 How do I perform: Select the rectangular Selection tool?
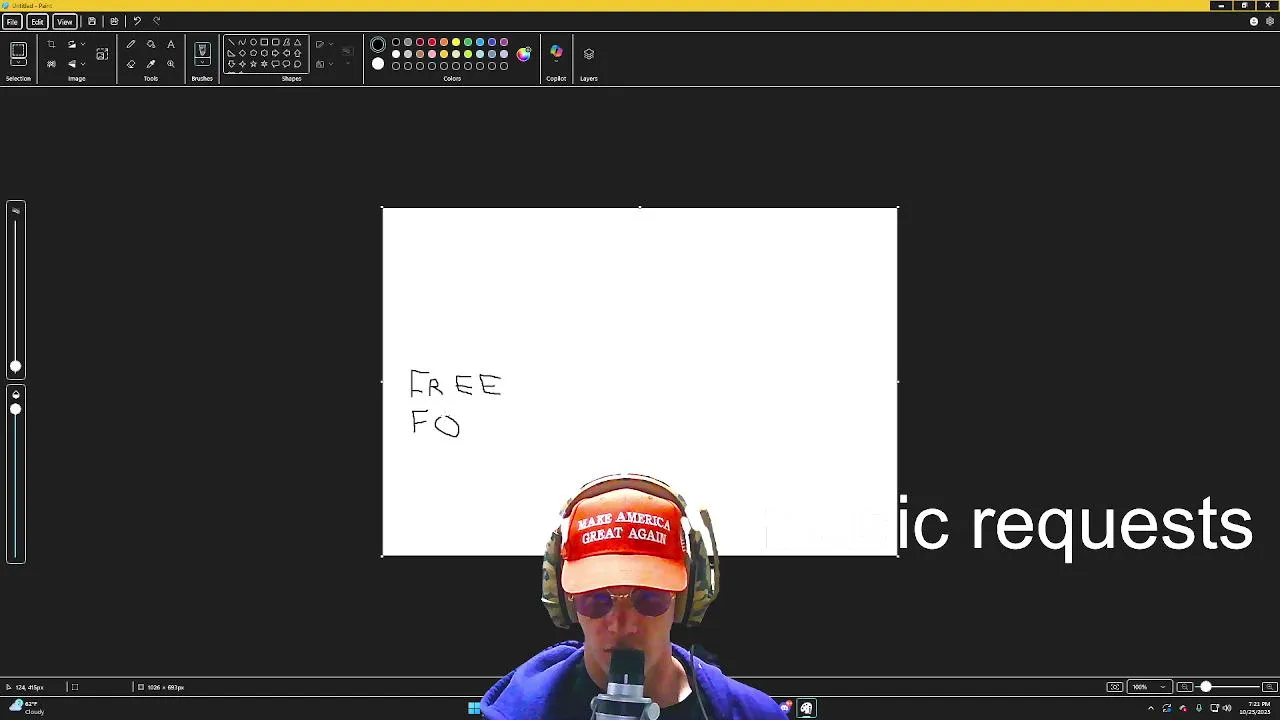pyautogui.click(x=18, y=52)
